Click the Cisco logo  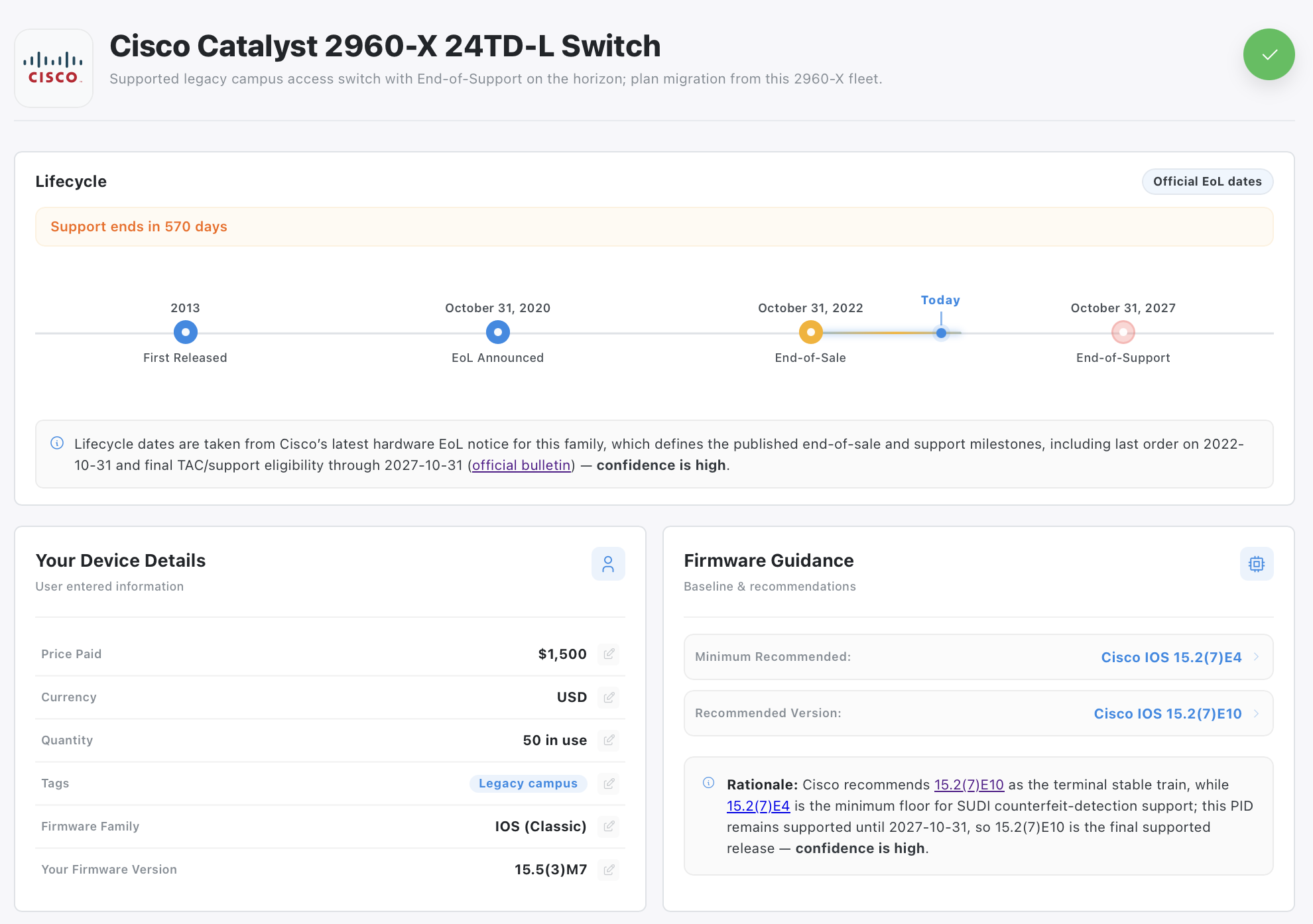(54, 68)
